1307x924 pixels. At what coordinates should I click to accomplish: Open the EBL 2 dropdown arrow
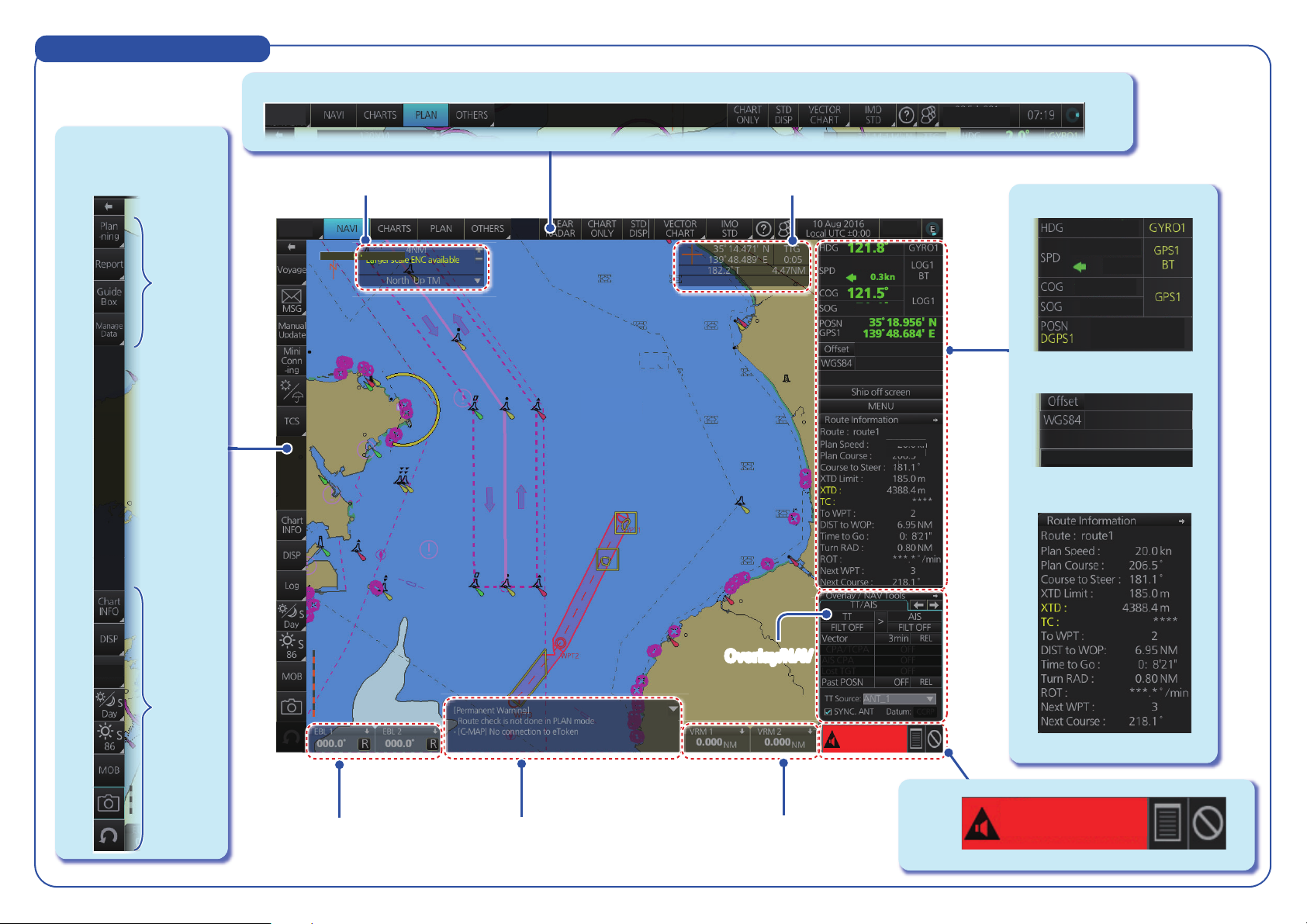[435, 731]
